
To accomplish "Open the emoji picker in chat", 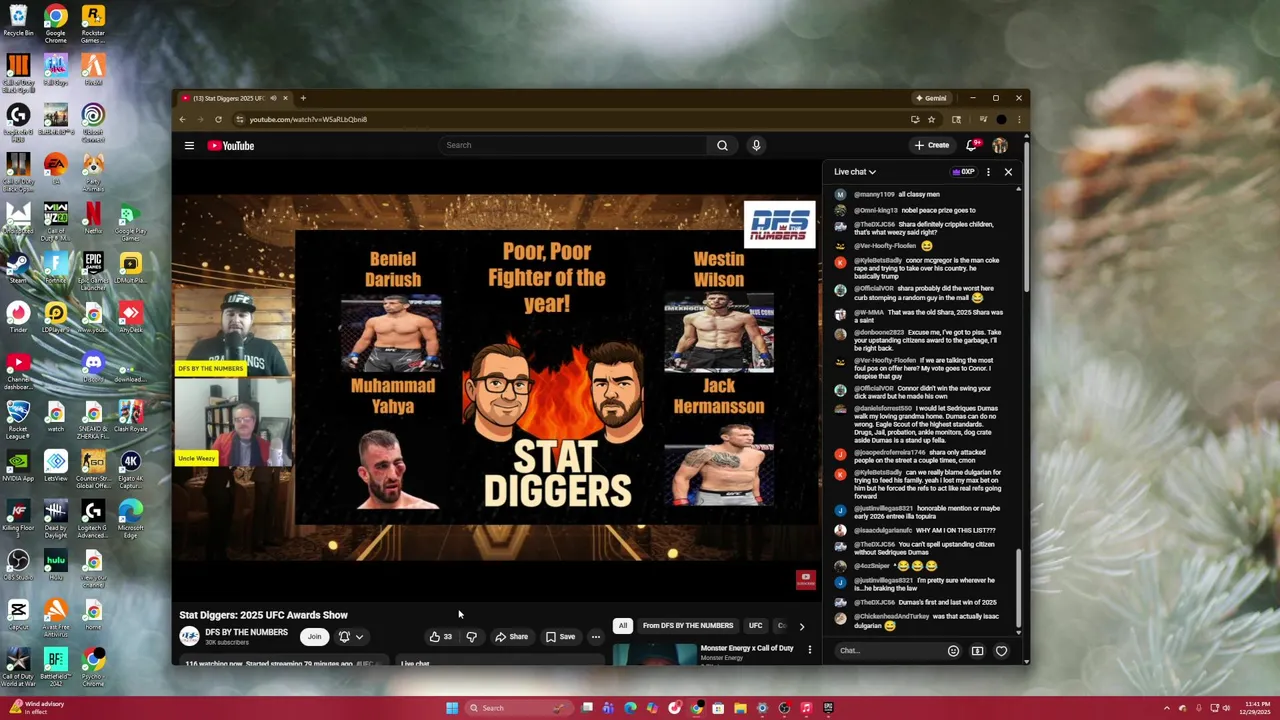I will [953, 651].
